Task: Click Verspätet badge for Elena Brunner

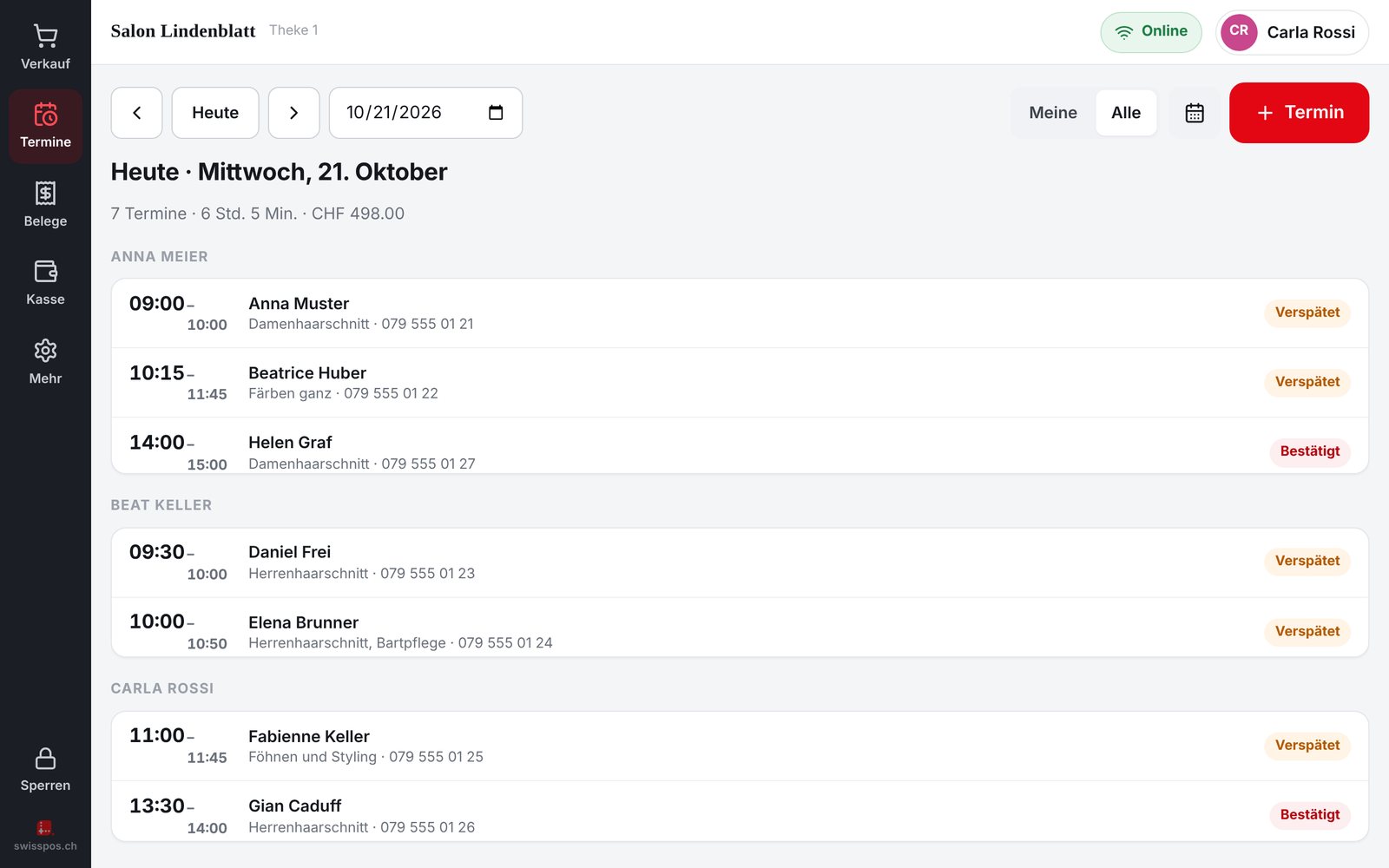Action: point(1307,631)
